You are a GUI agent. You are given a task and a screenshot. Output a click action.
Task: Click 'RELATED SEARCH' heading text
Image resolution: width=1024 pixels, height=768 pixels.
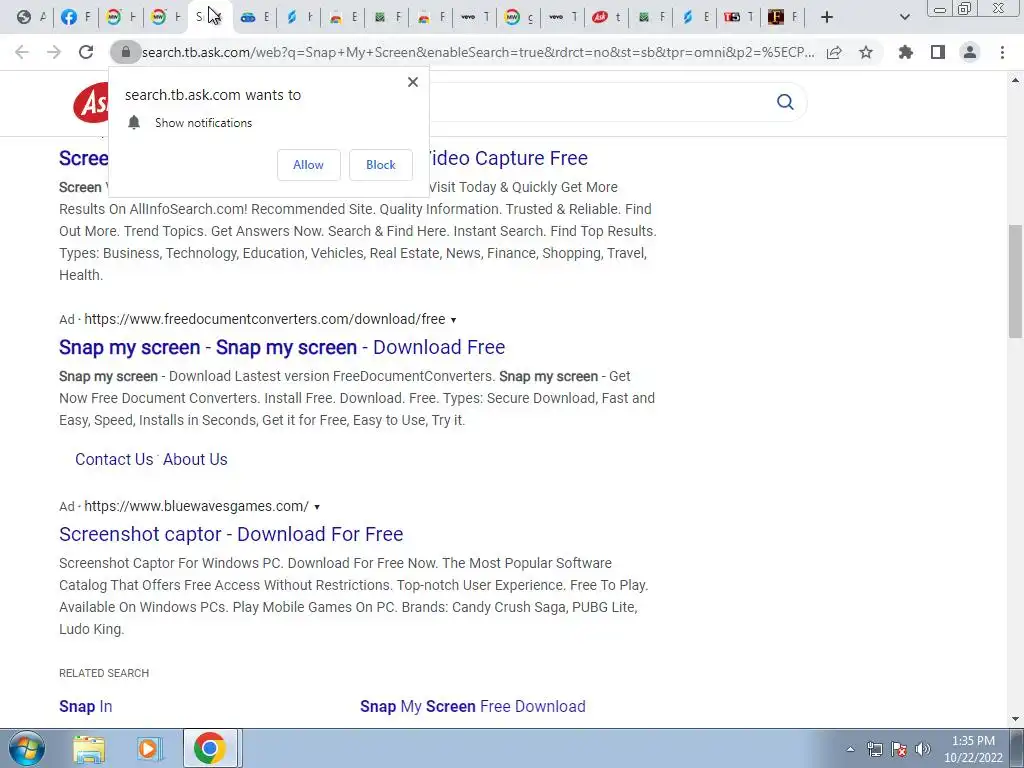coord(104,673)
